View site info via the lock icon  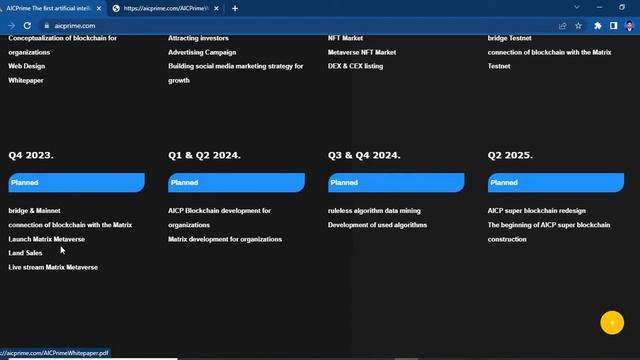(x=47, y=25)
